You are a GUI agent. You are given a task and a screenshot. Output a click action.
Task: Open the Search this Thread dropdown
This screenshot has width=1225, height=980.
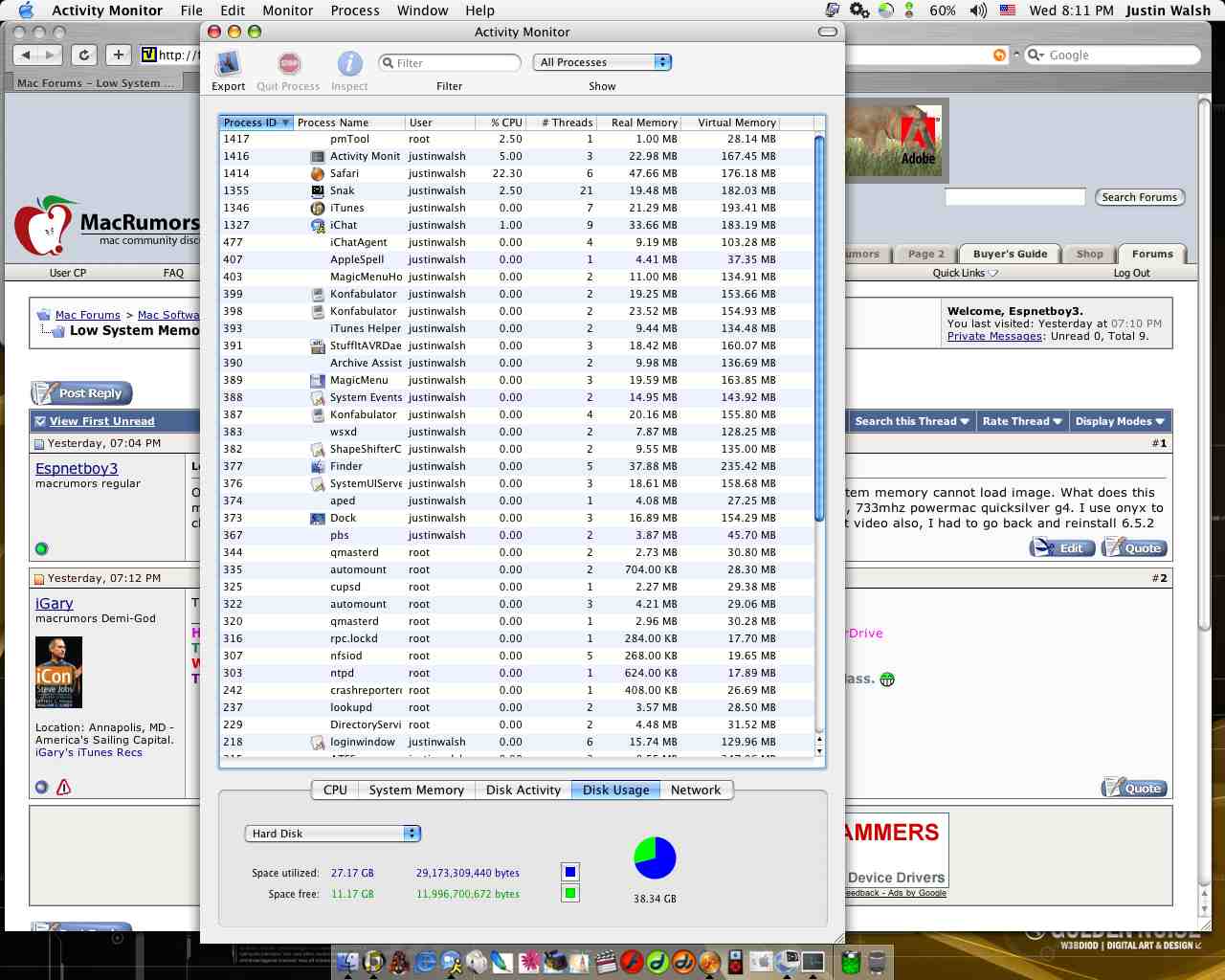(911, 421)
